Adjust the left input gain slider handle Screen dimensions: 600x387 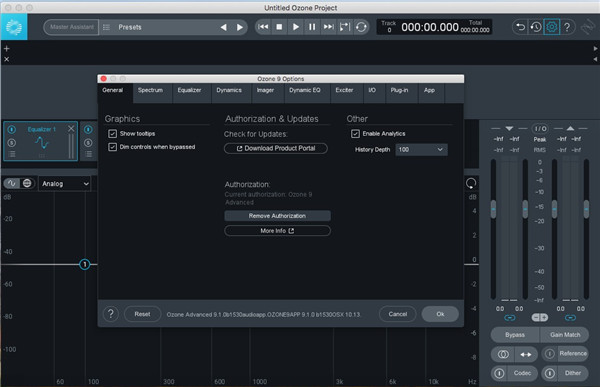(494, 209)
